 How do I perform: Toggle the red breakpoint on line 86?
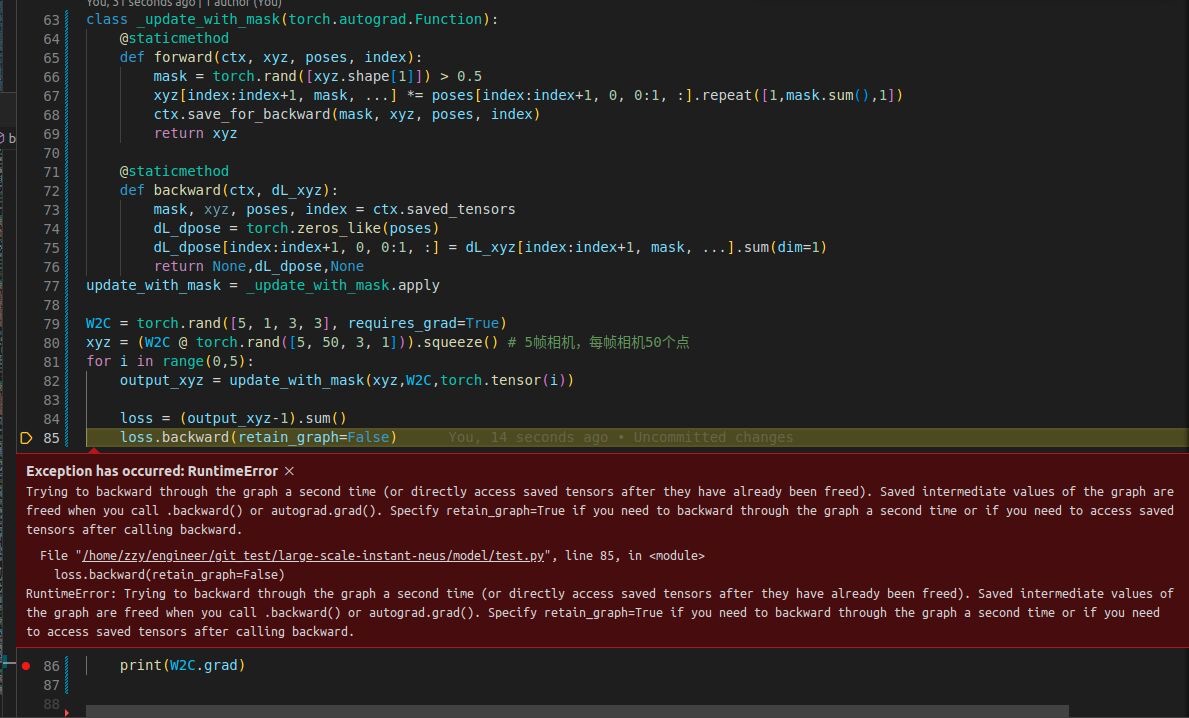pos(26,666)
